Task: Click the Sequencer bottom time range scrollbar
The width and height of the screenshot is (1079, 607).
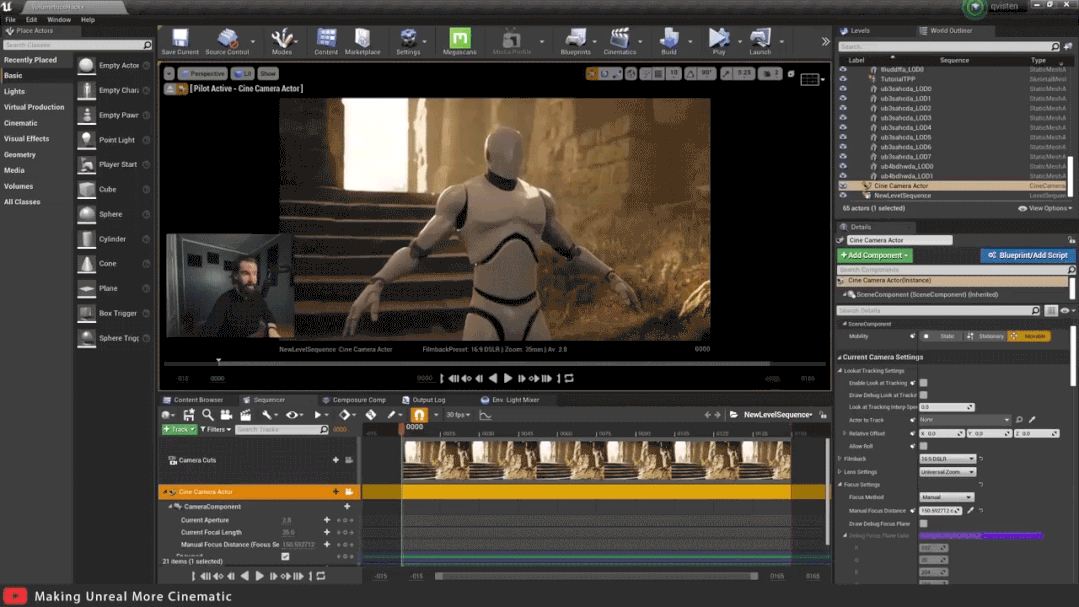Action: (596, 576)
